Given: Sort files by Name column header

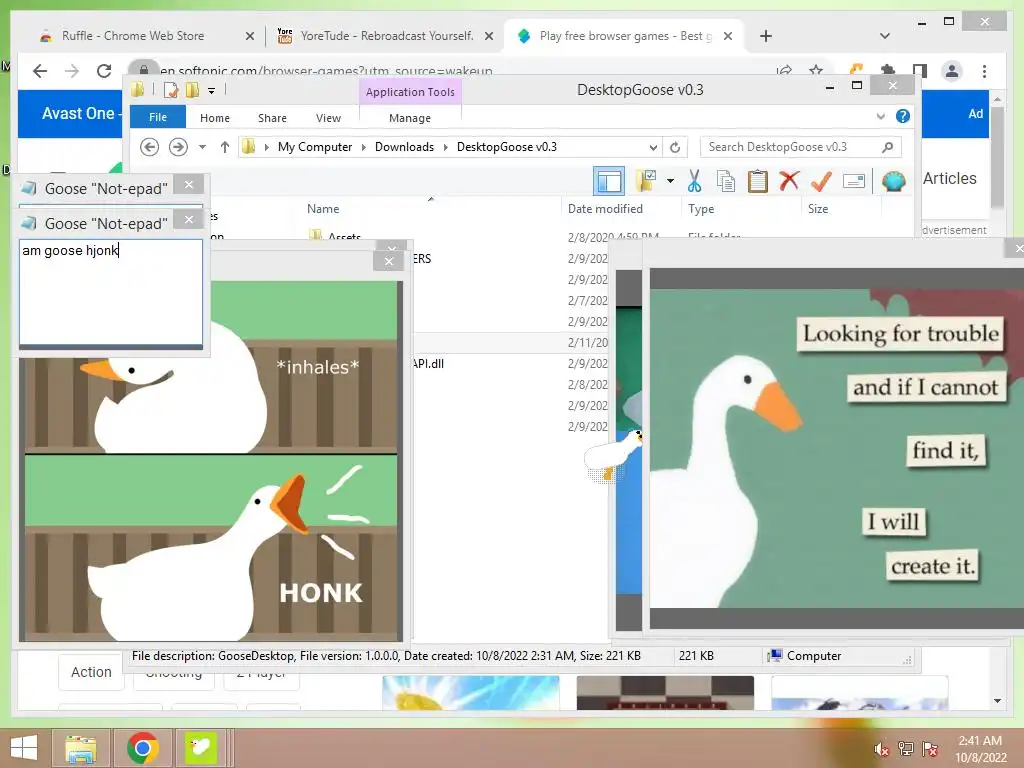Looking at the screenshot, I should 323,209.
